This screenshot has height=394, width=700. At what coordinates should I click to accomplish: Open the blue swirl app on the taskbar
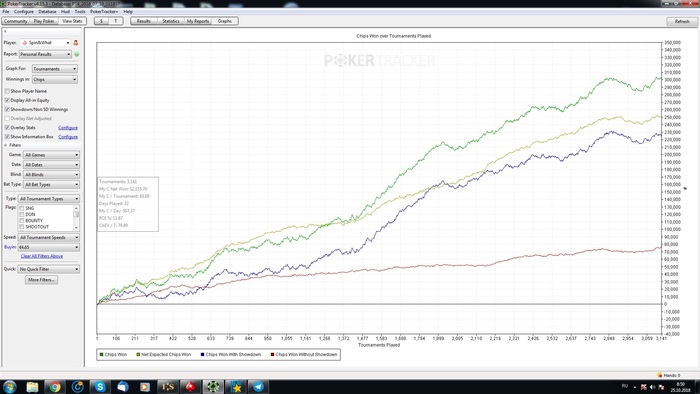pyautogui.click(x=78, y=387)
